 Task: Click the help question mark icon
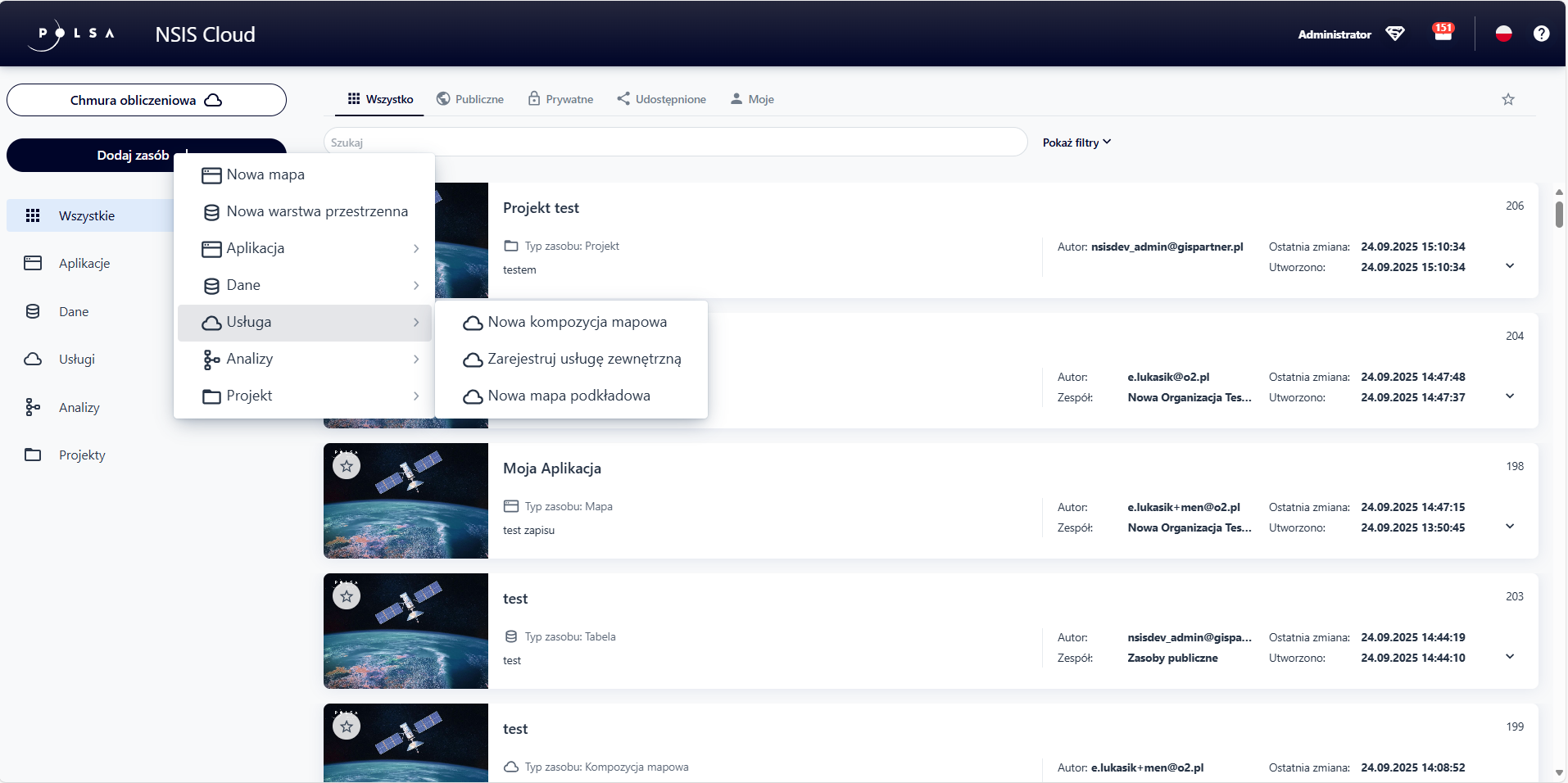point(1541,34)
